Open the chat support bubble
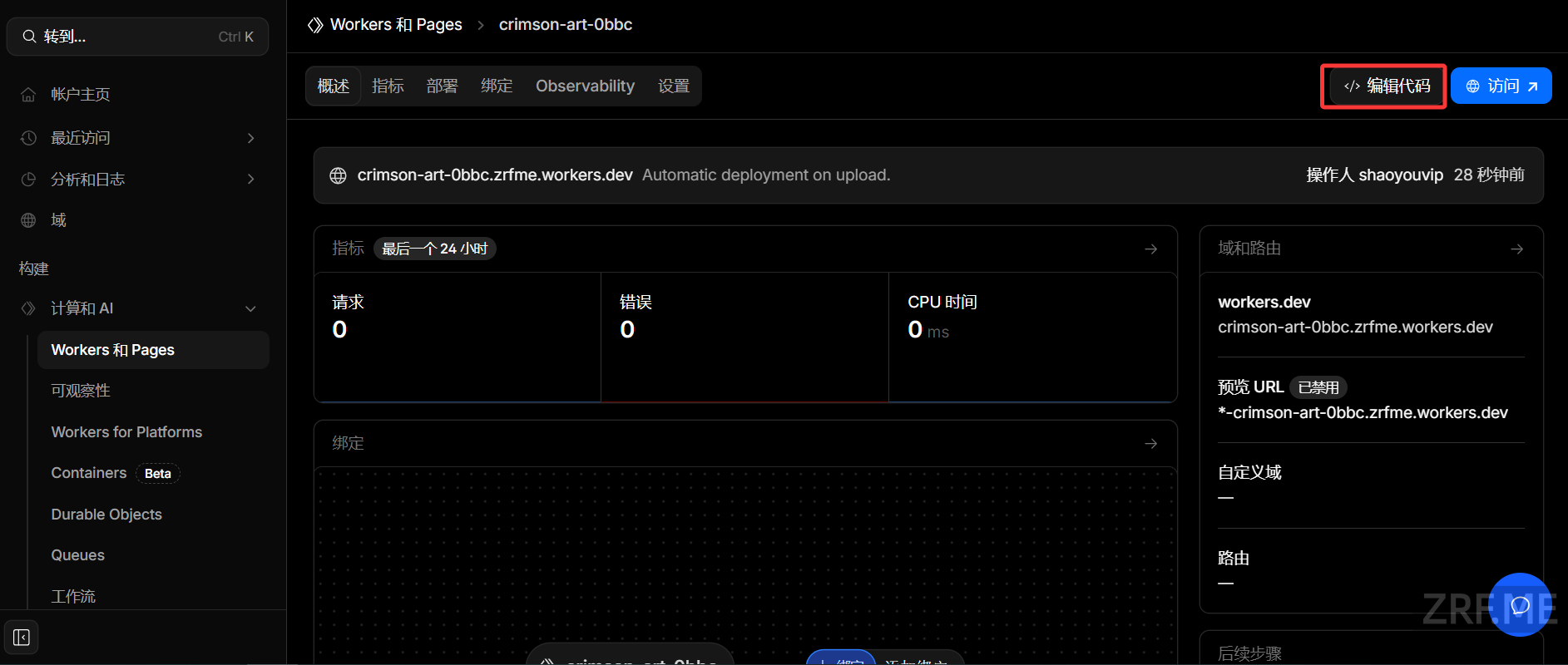Image resolution: width=1568 pixels, height=665 pixels. (1520, 605)
